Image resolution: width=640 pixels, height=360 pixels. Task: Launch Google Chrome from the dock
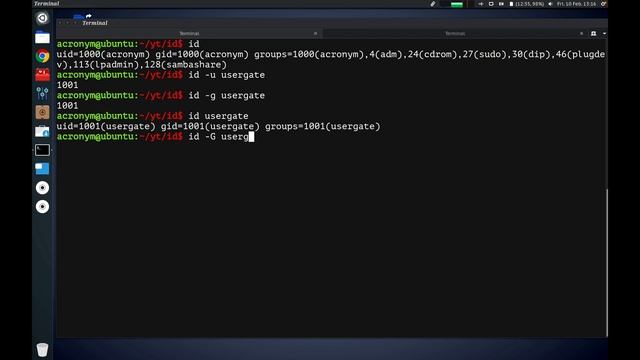pyautogui.click(x=42, y=56)
